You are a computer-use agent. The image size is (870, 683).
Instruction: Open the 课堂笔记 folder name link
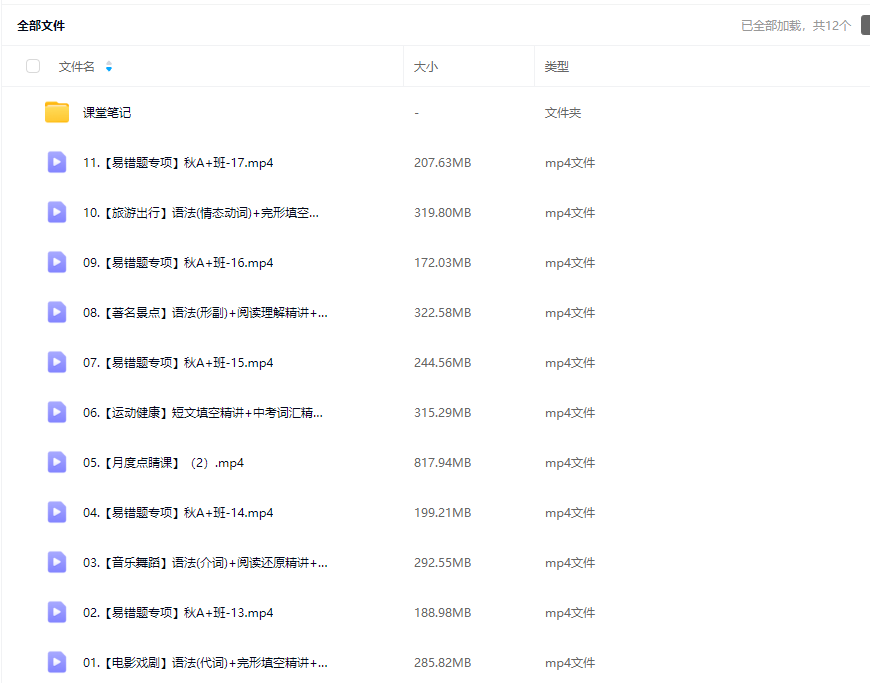pyautogui.click(x=107, y=113)
